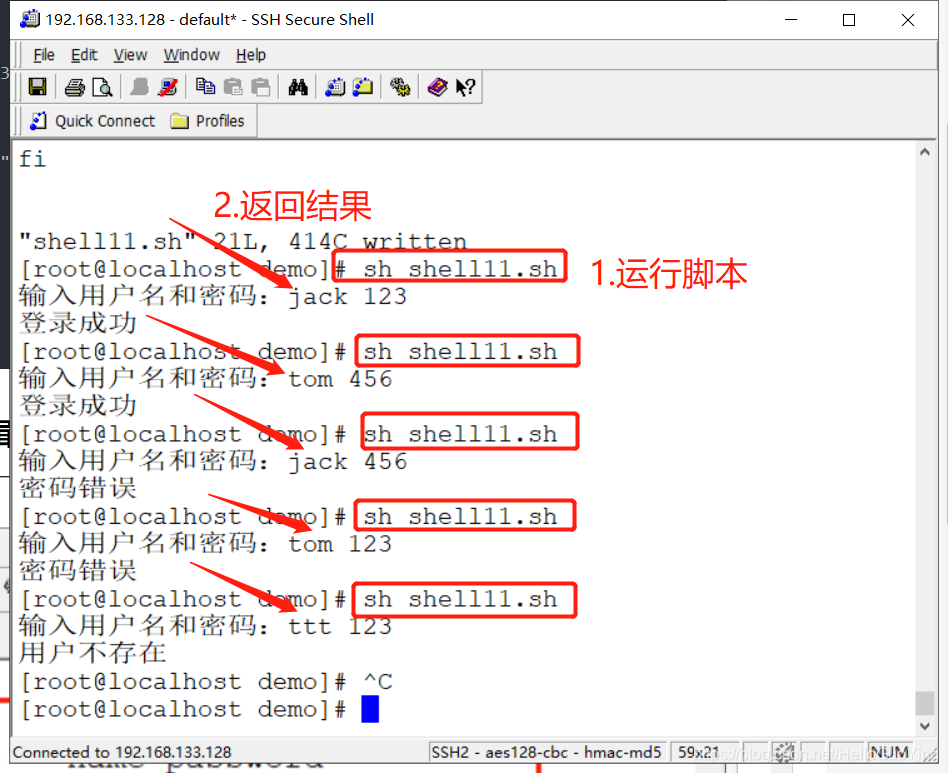Click 'SSH2 - aes128-cbc - hmac-md5' status entry

coord(546,752)
